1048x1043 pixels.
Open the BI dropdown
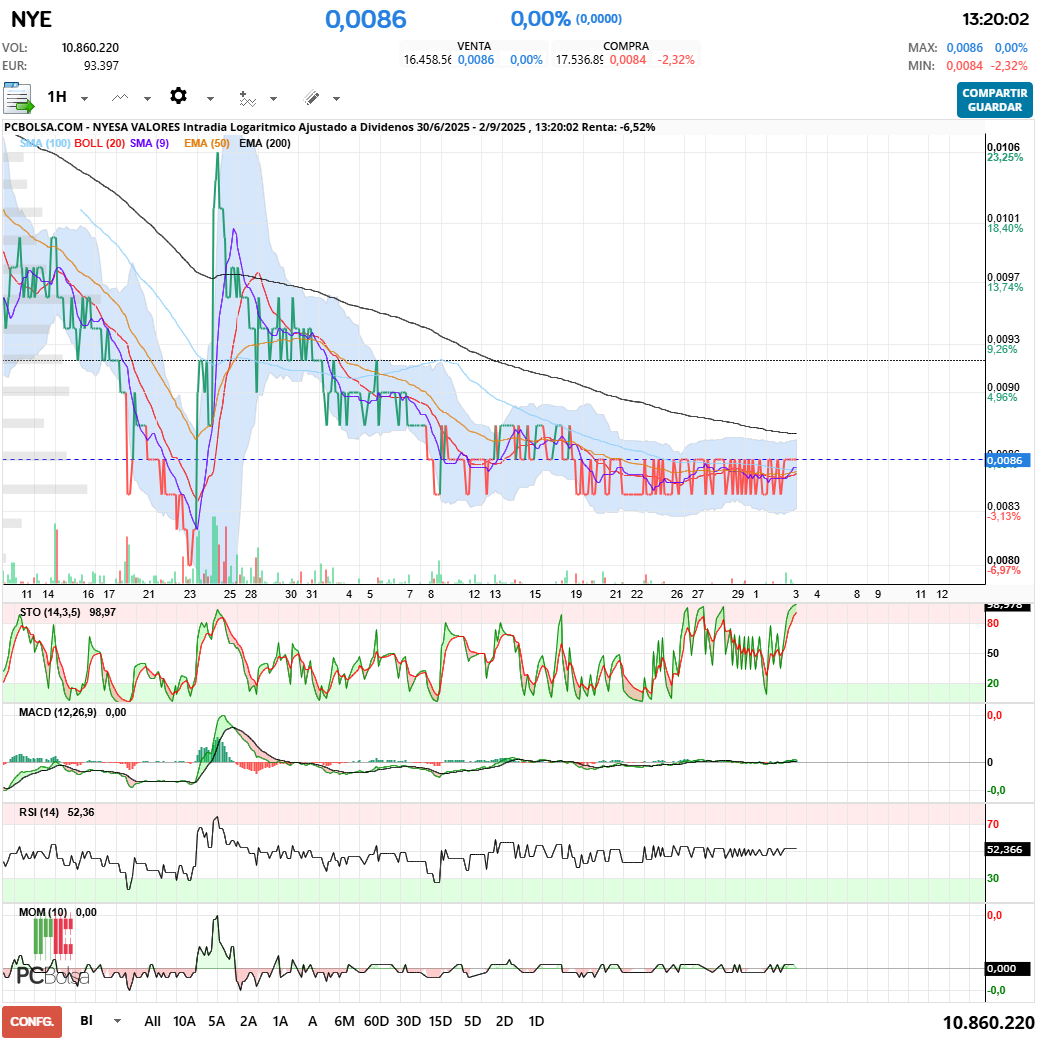[100, 1021]
